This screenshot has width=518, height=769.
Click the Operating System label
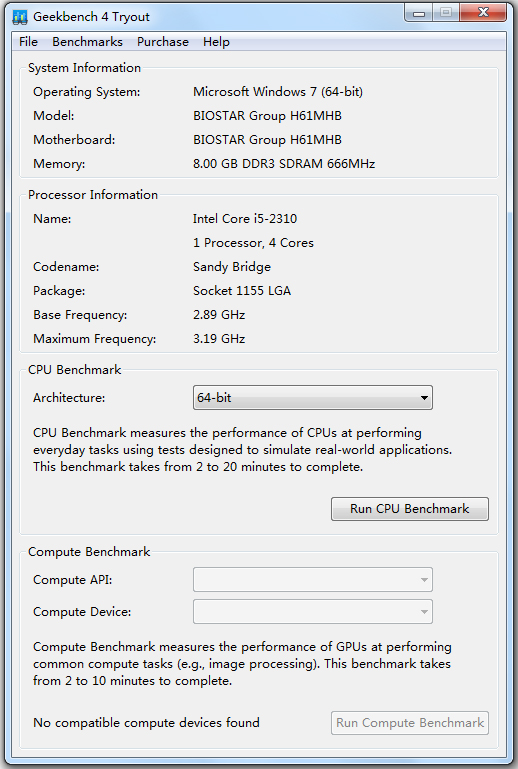(x=86, y=92)
